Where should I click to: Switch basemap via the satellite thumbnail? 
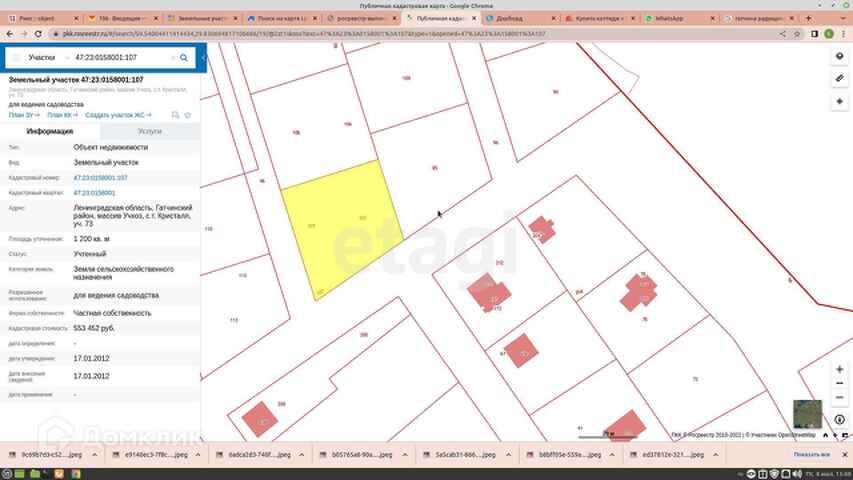(x=807, y=414)
